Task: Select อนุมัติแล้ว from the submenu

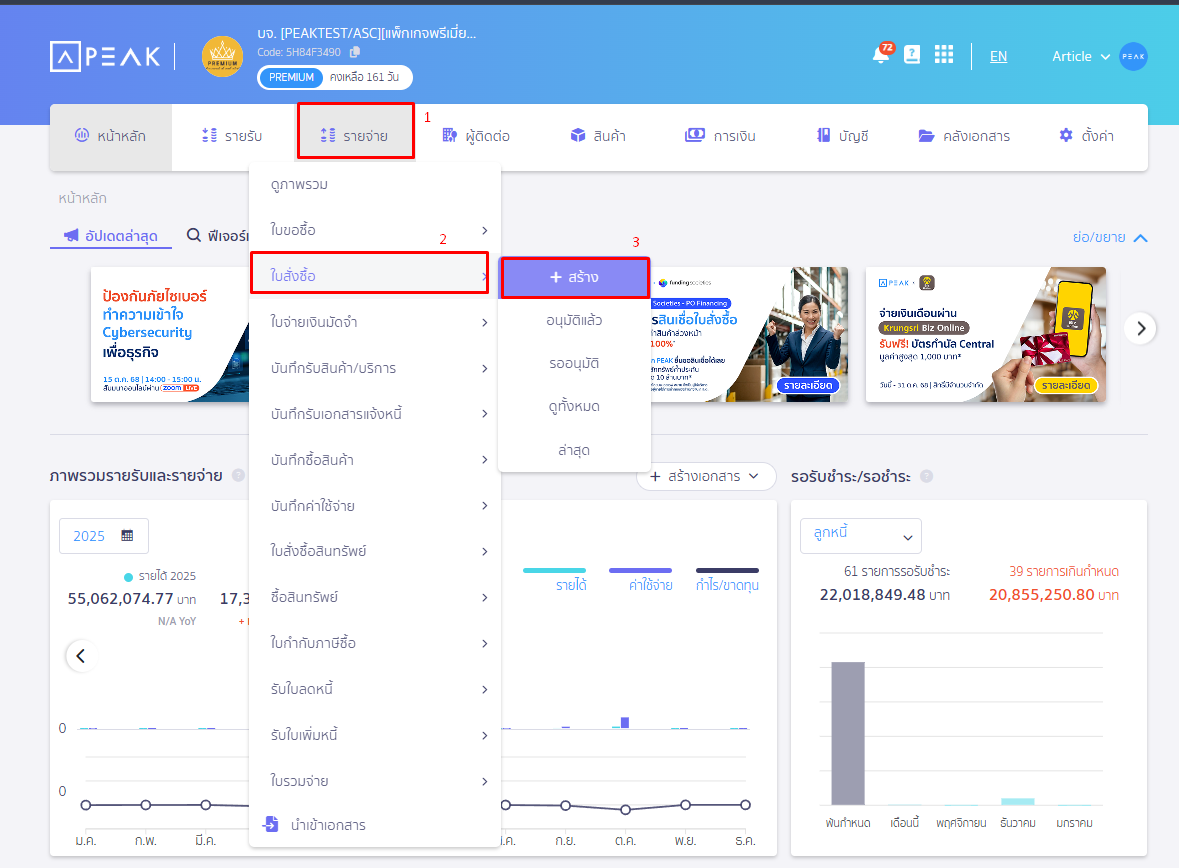Action: coord(574,320)
